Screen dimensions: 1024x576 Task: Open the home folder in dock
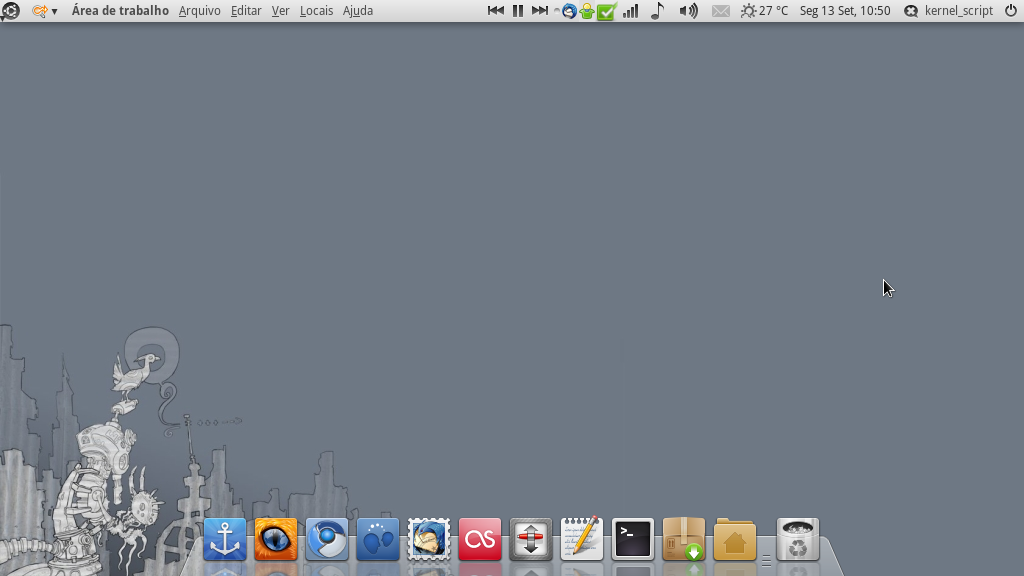point(735,539)
